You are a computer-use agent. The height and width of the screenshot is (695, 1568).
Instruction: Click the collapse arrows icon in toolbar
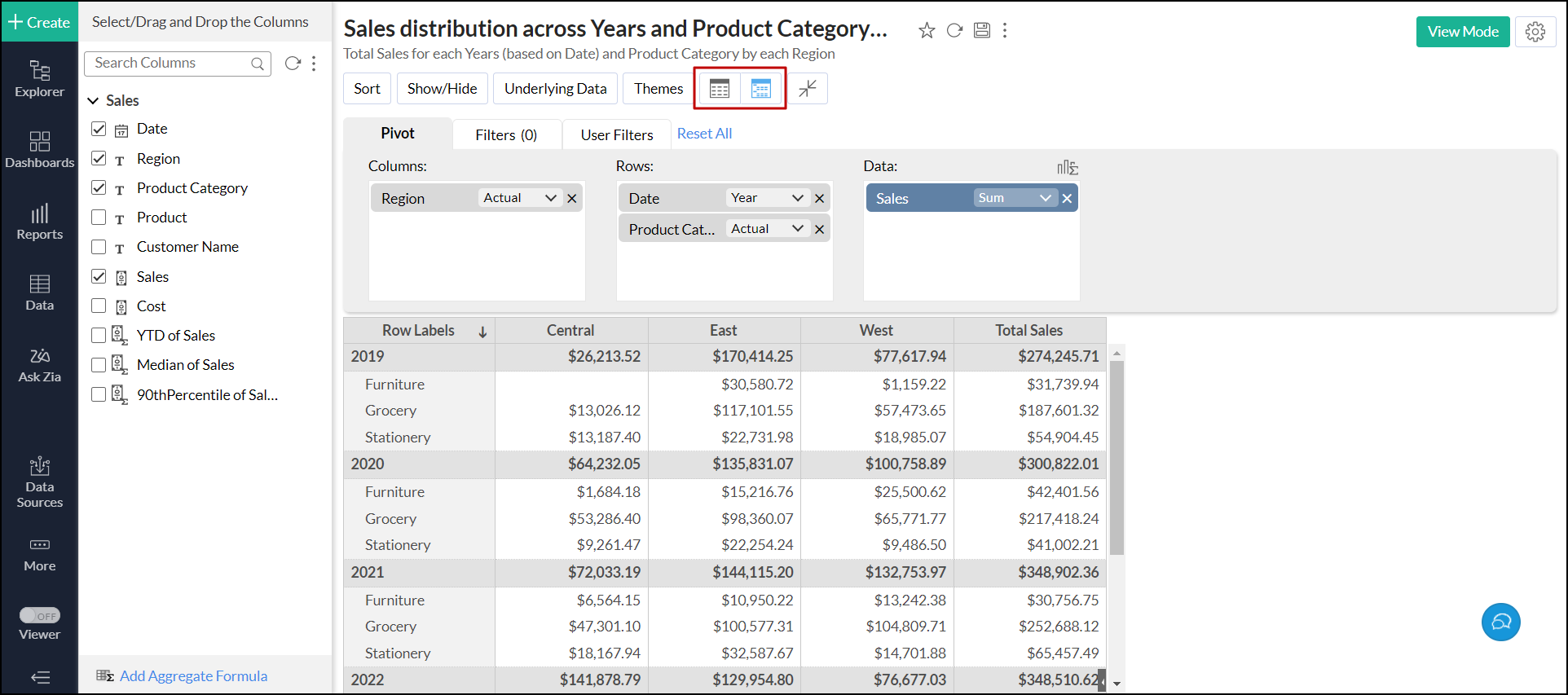click(808, 89)
